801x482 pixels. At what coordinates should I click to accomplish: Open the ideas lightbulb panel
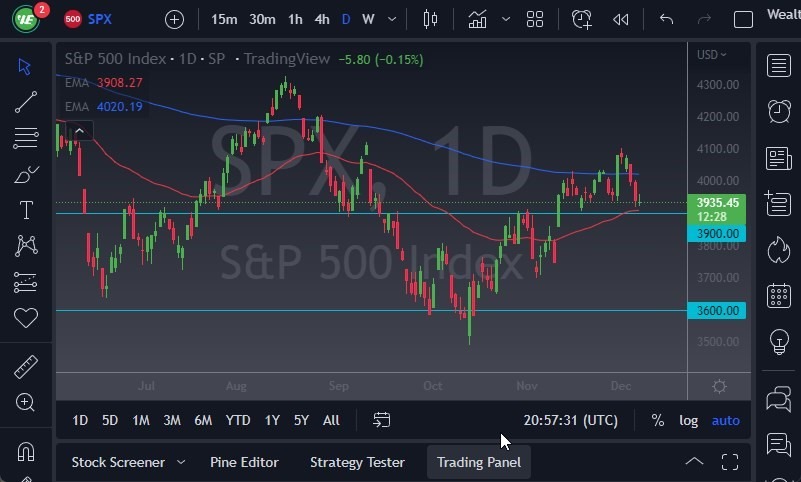coord(779,341)
